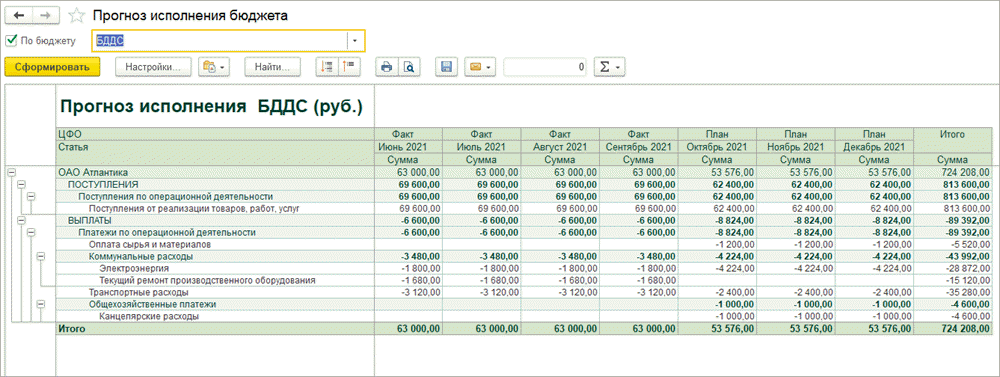Select the 'Оплата сырья и материалов' row
Viewport: 1000px width, 377px height.
pyautogui.click(x=149, y=244)
